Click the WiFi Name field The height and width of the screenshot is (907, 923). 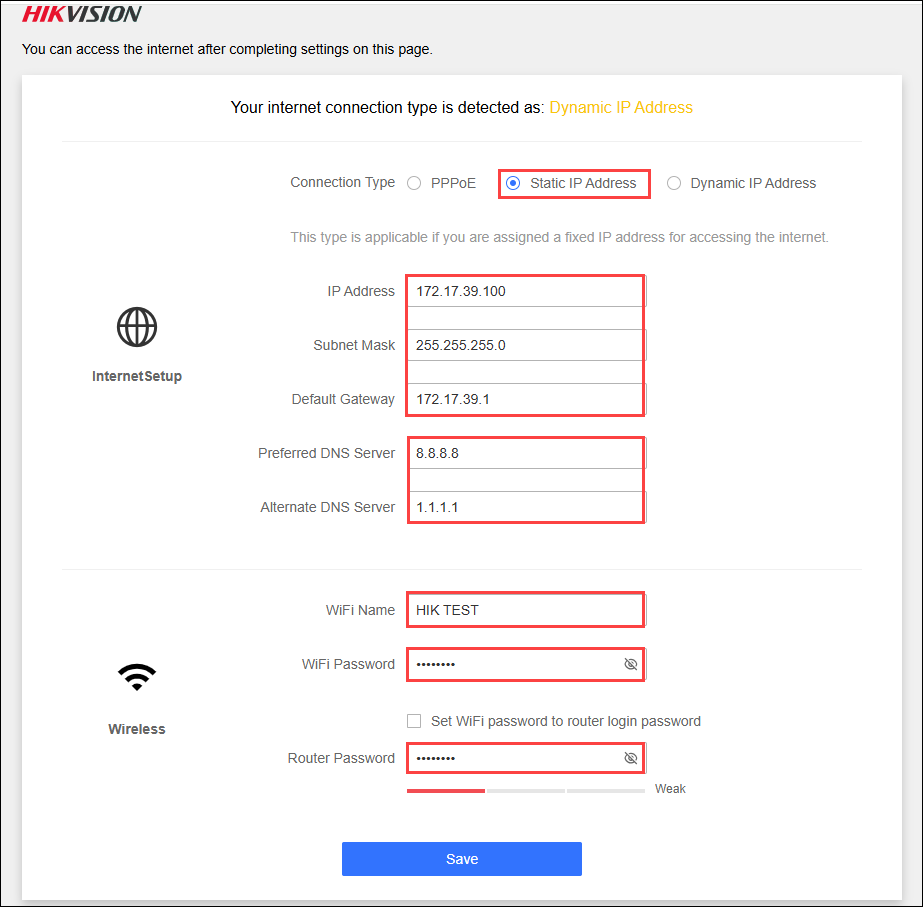(x=524, y=610)
